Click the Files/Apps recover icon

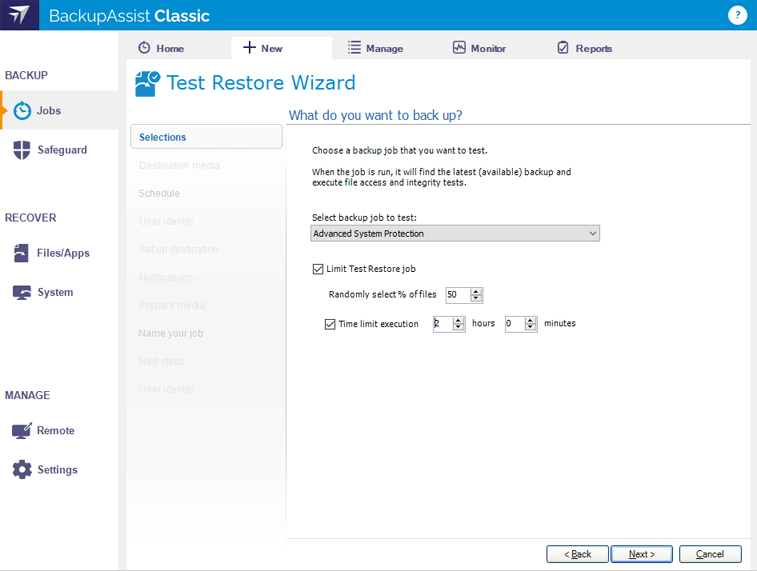click(21, 253)
